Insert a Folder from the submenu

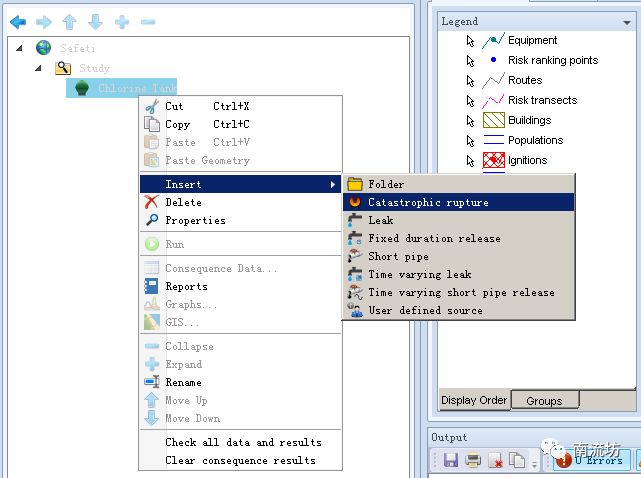tap(459, 184)
